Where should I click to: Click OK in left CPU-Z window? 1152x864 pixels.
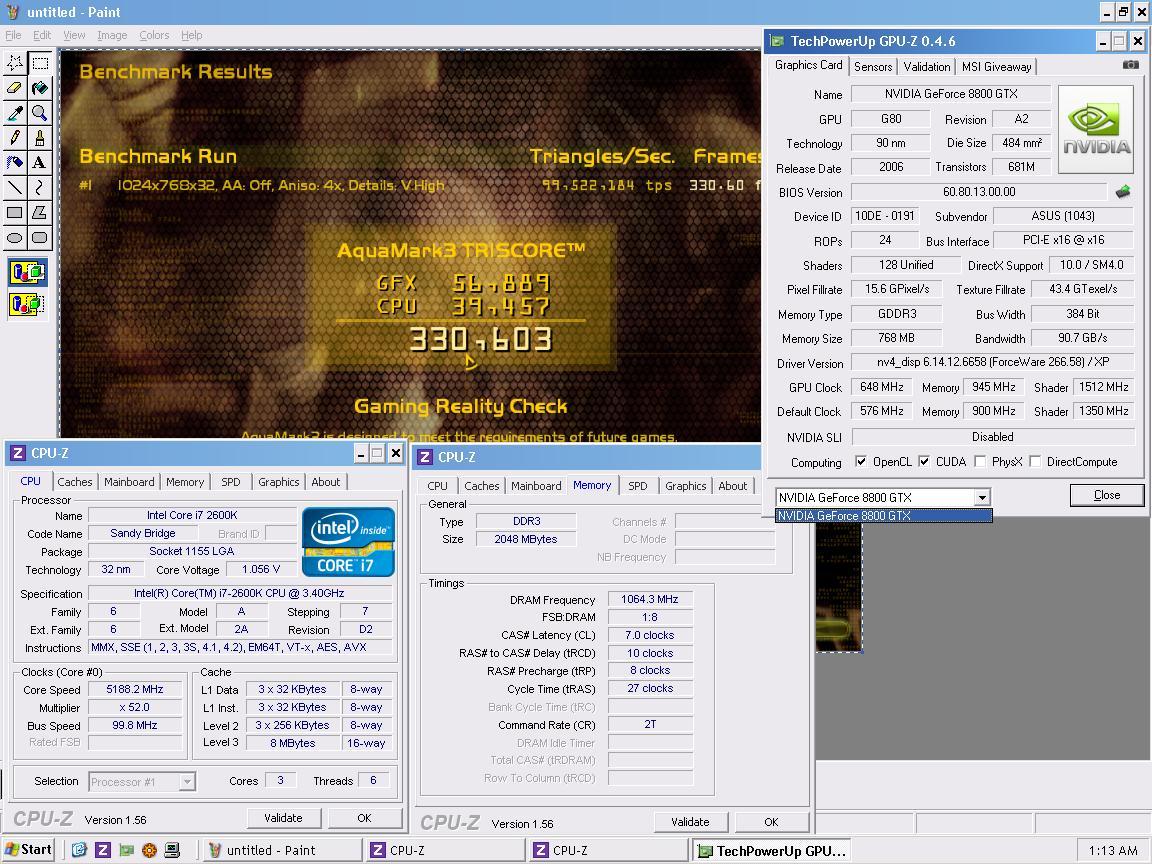tap(364, 818)
